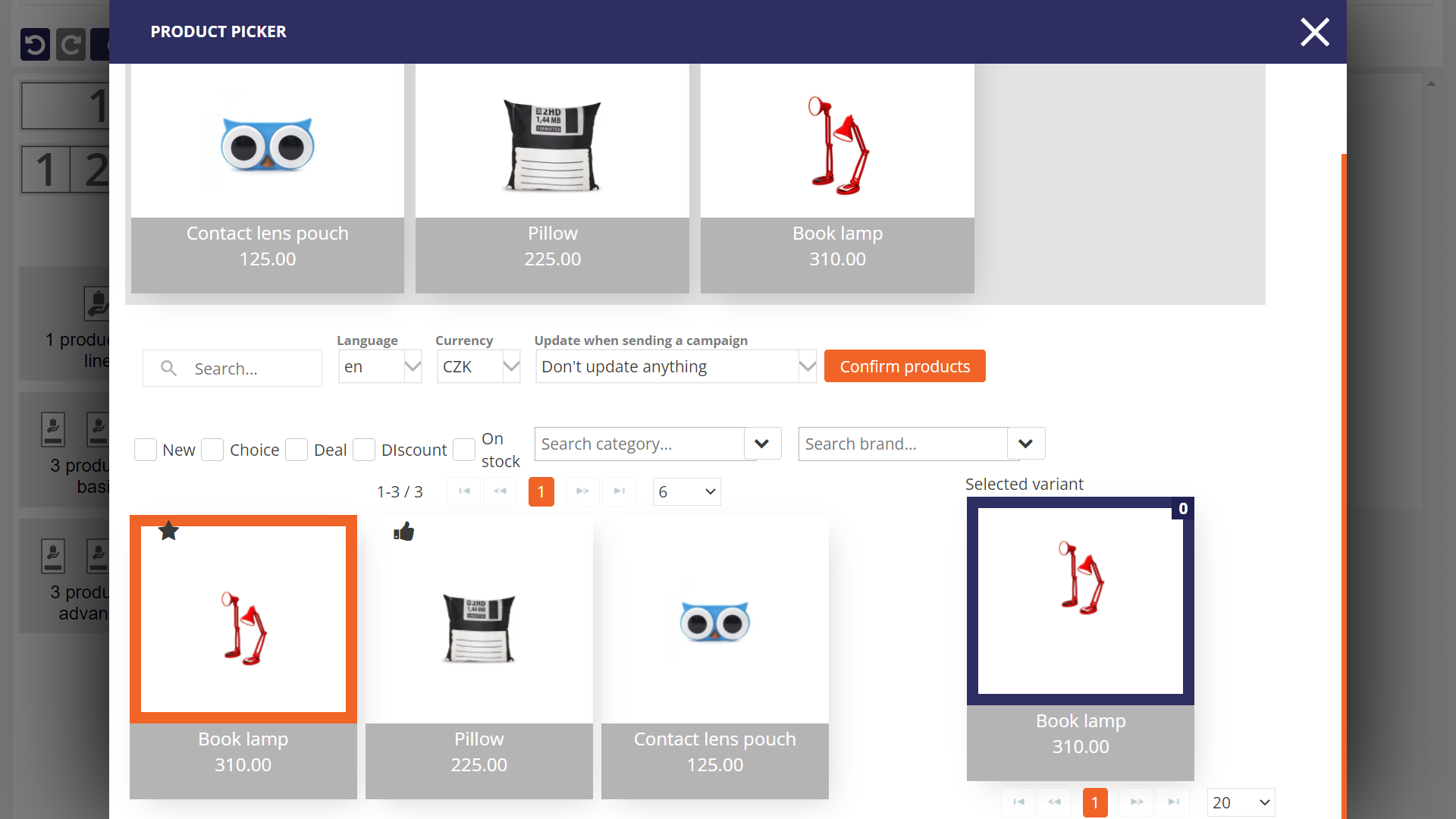The width and height of the screenshot is (1456, 819).
Task: Select Contact lens pouch product thumbnail
Action: coord(714,620)
